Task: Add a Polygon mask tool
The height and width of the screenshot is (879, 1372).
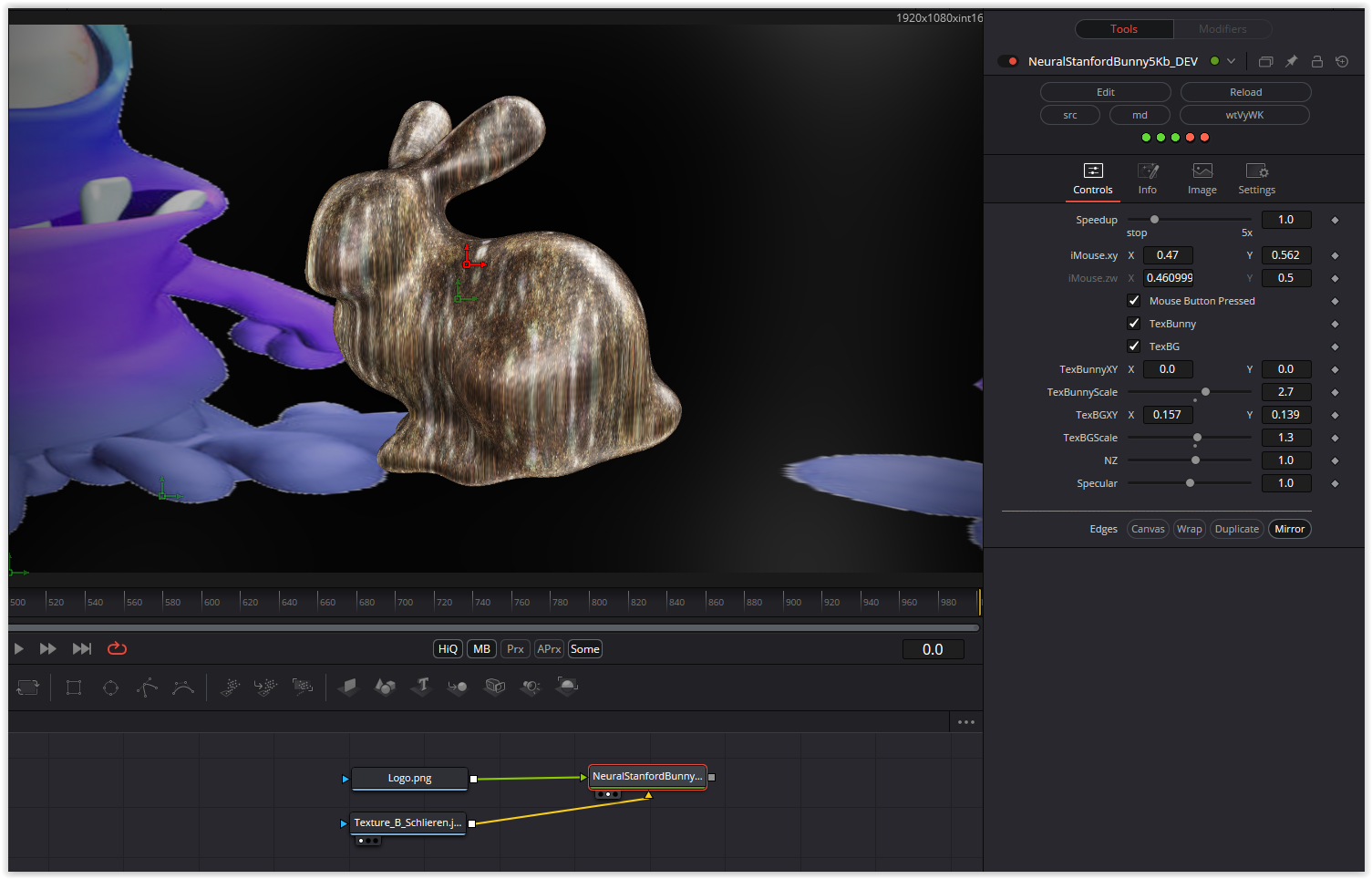Action: point(147,688)
